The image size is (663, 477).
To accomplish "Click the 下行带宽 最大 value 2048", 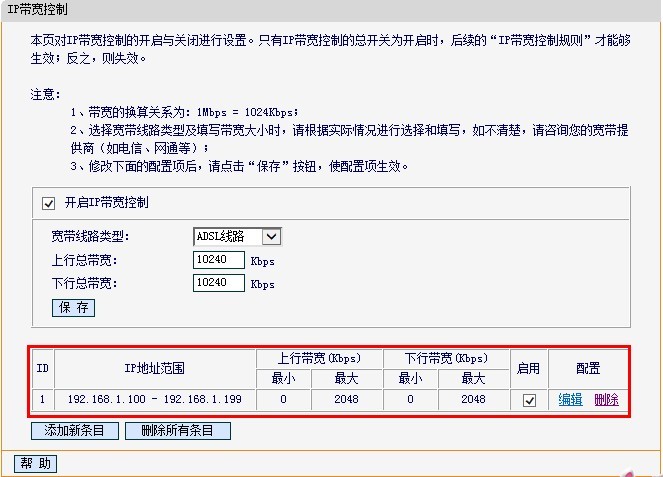I will 473,400.
